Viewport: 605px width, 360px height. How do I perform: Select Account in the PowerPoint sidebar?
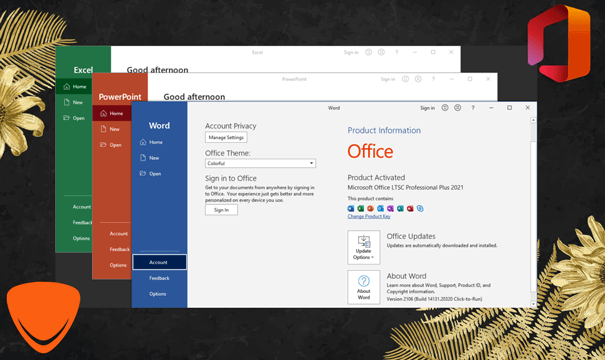pyautogui.click(x=118, y=234)
